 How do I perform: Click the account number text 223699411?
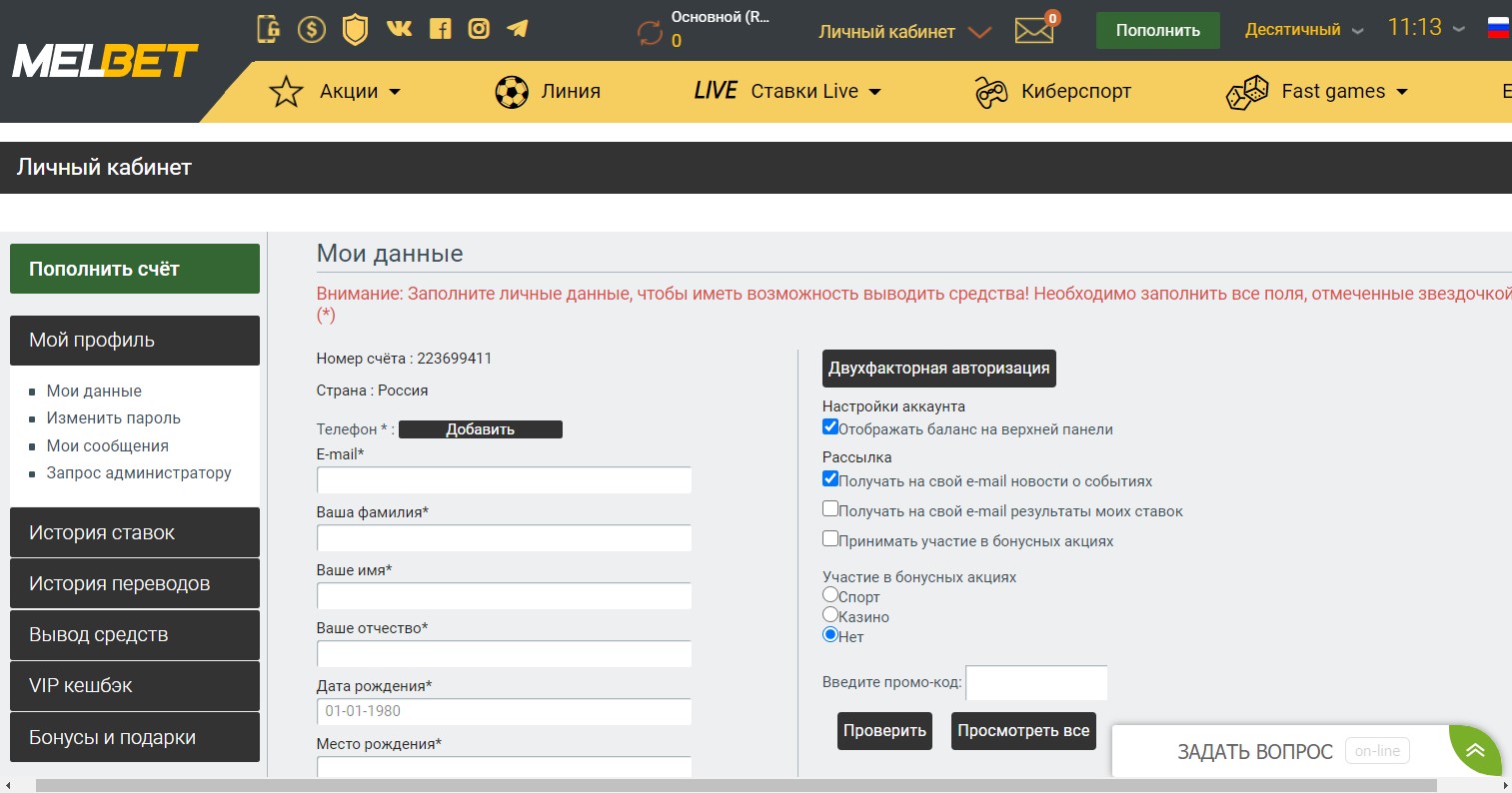(x=455, y=359)
